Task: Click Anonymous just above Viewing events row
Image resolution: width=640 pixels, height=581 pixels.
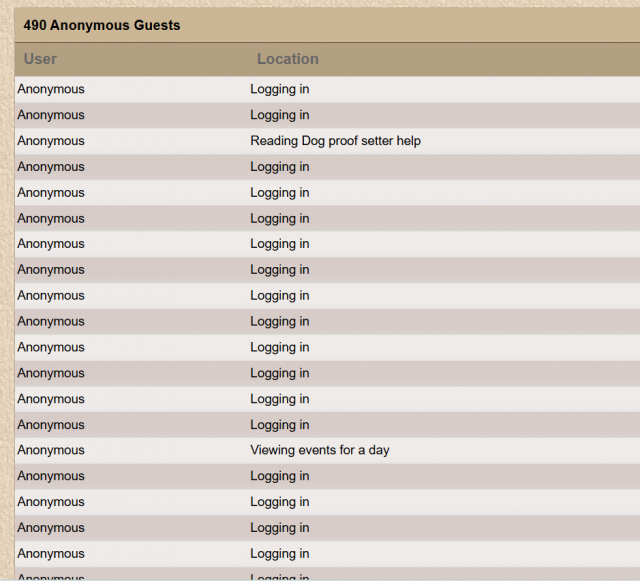Action: point(51,425)
